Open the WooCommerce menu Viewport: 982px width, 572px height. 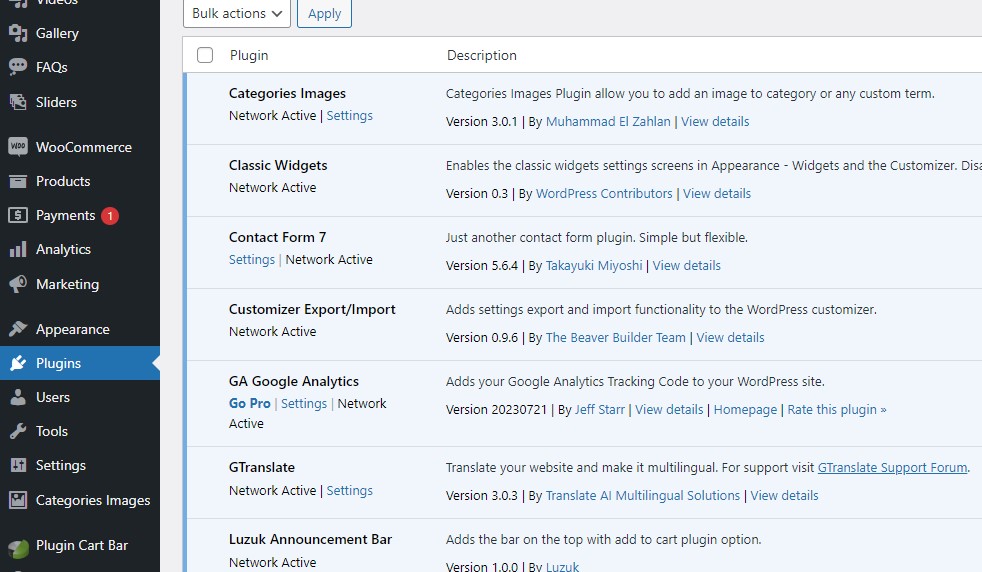click(84, 147)
